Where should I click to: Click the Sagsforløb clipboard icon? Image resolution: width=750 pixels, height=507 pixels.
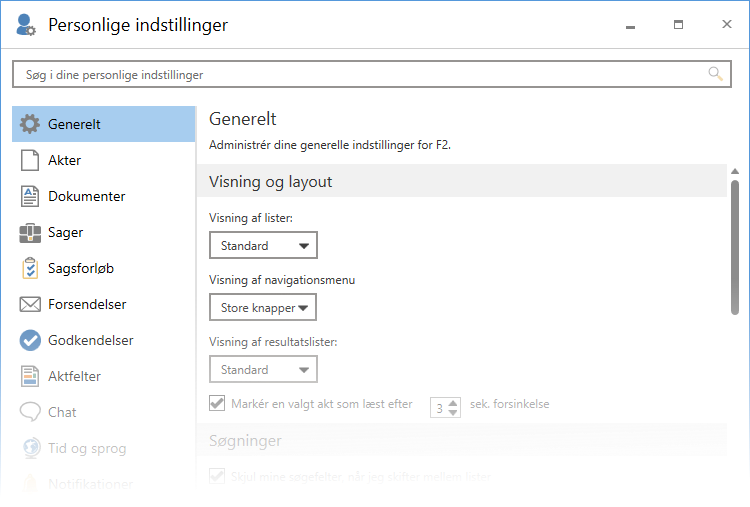tap(30, 268)
